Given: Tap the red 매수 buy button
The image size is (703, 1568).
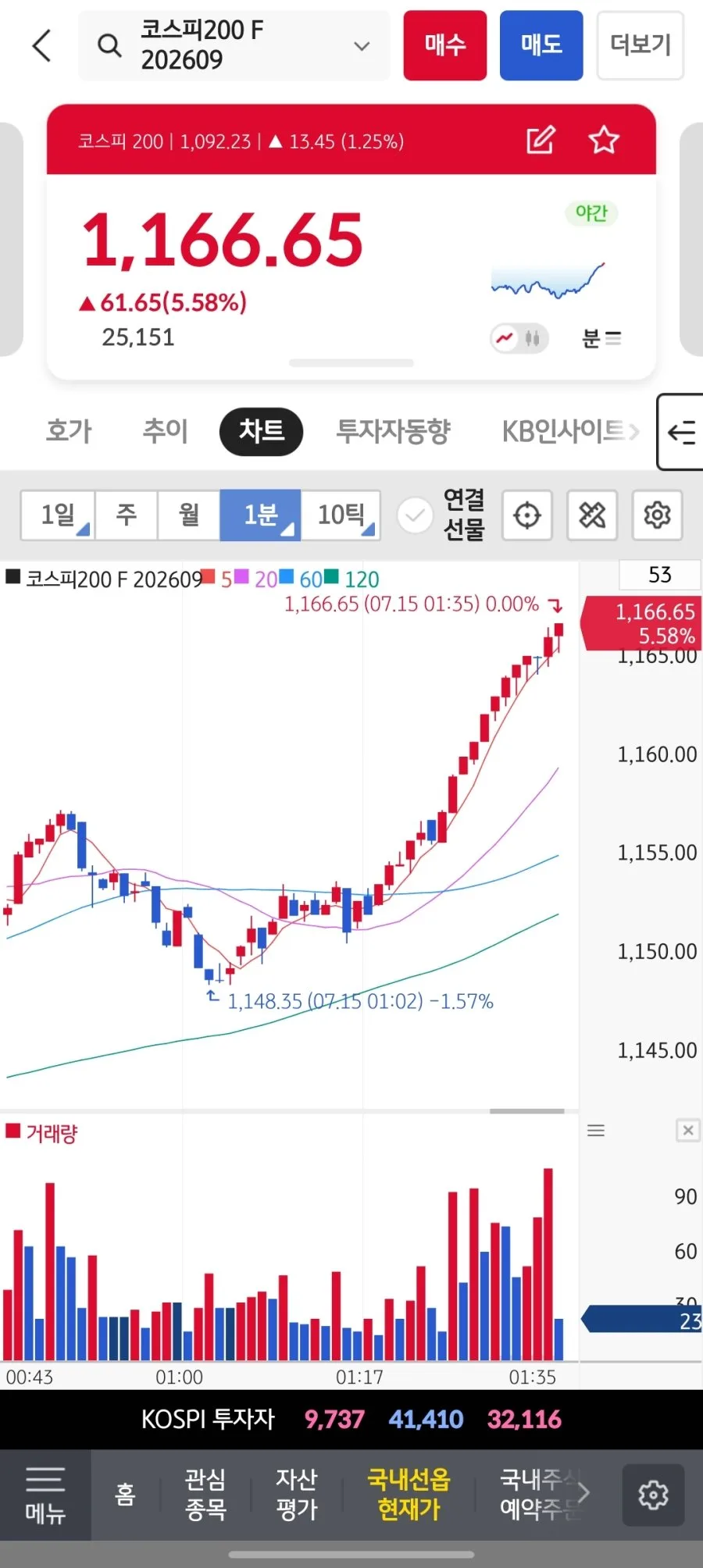Looking at the screenshot, I should pyautogui.click(x=445, y=45).
